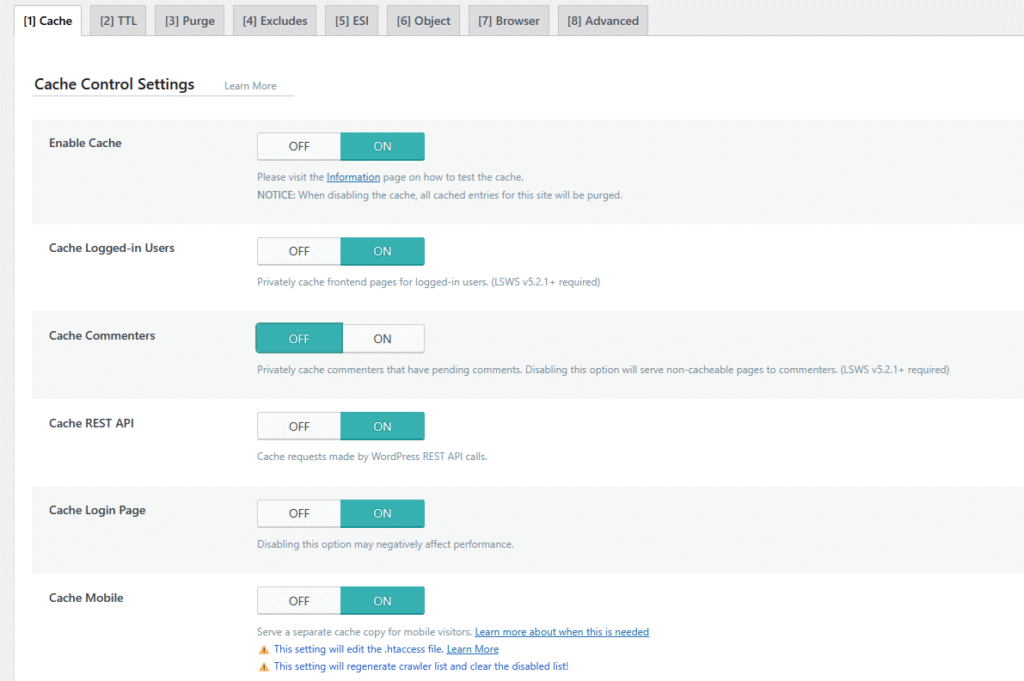Switch Cache Mobile to OFF
The width and height of the screenshot is (1024, 681).
(x=299, y=601)
